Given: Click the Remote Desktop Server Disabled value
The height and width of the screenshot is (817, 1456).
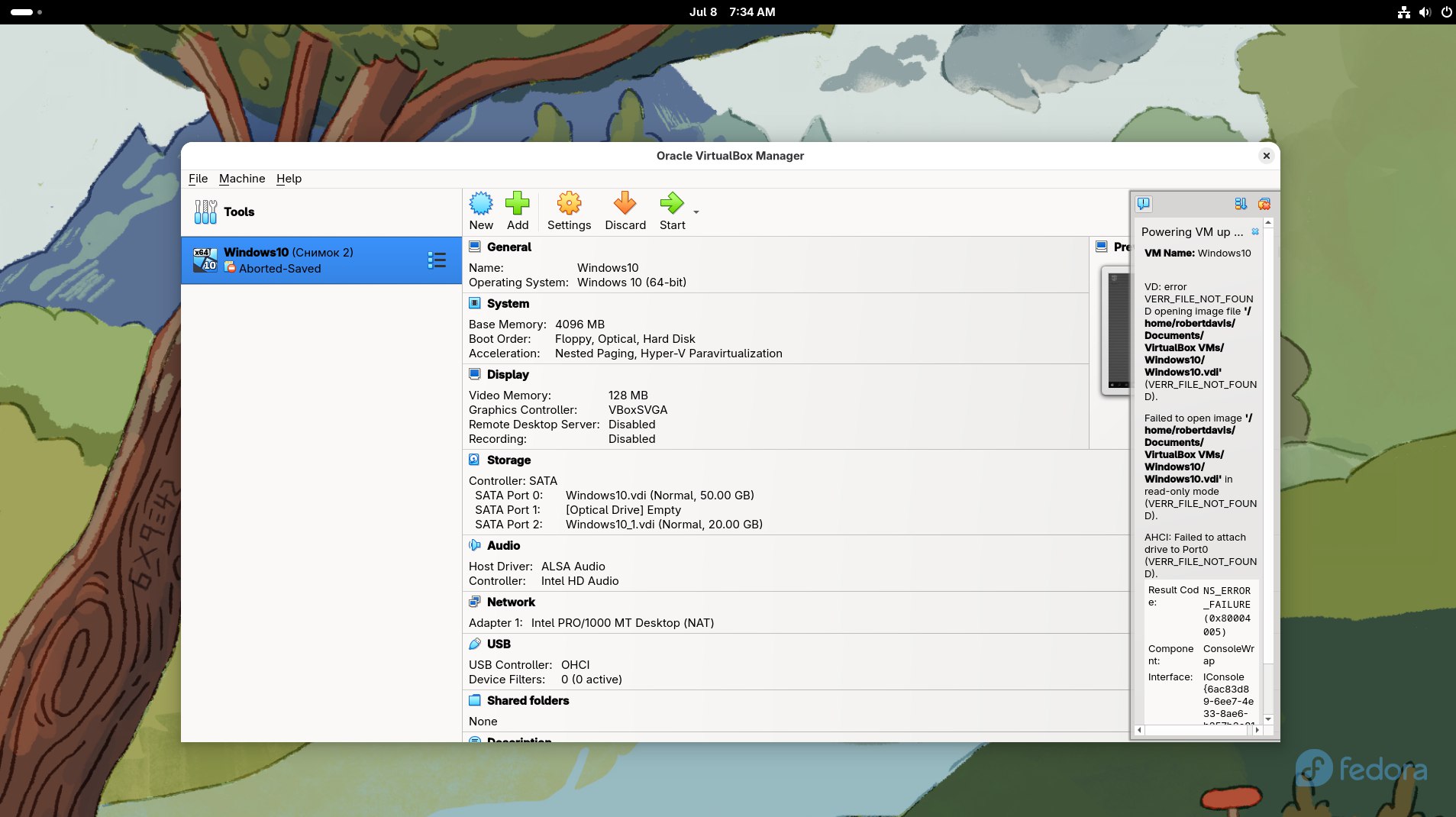Looking at the screenshot, I should tap(631, 425).
